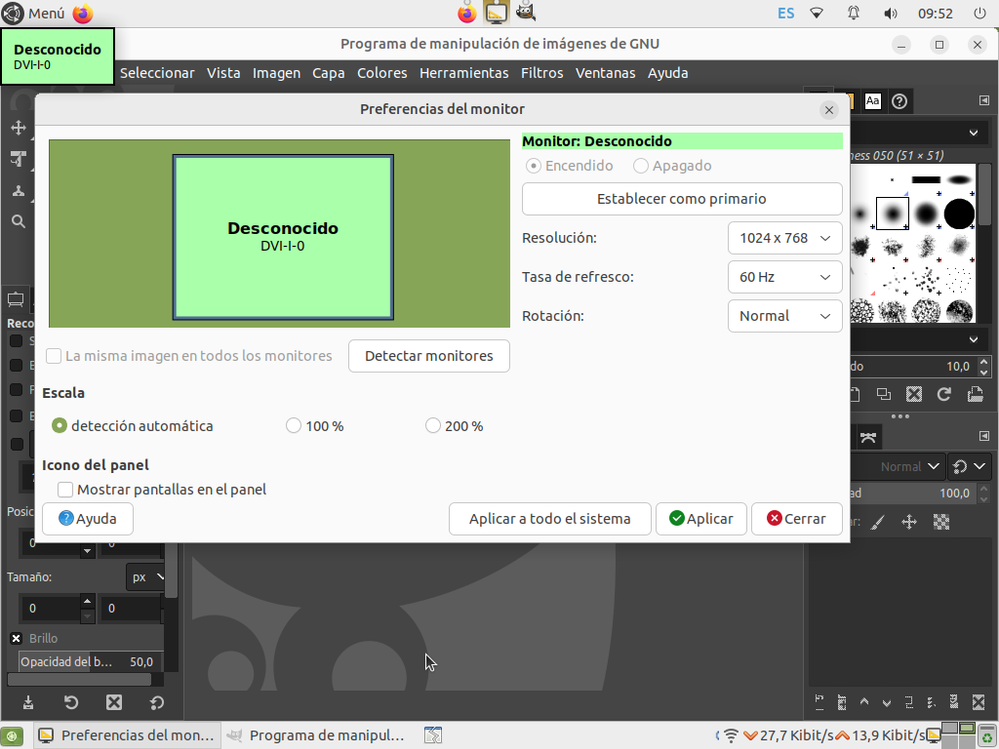Click the Aplicar button
Image resolution: width=999 pixels, height=749 pixels.
[x=701, y=518]
